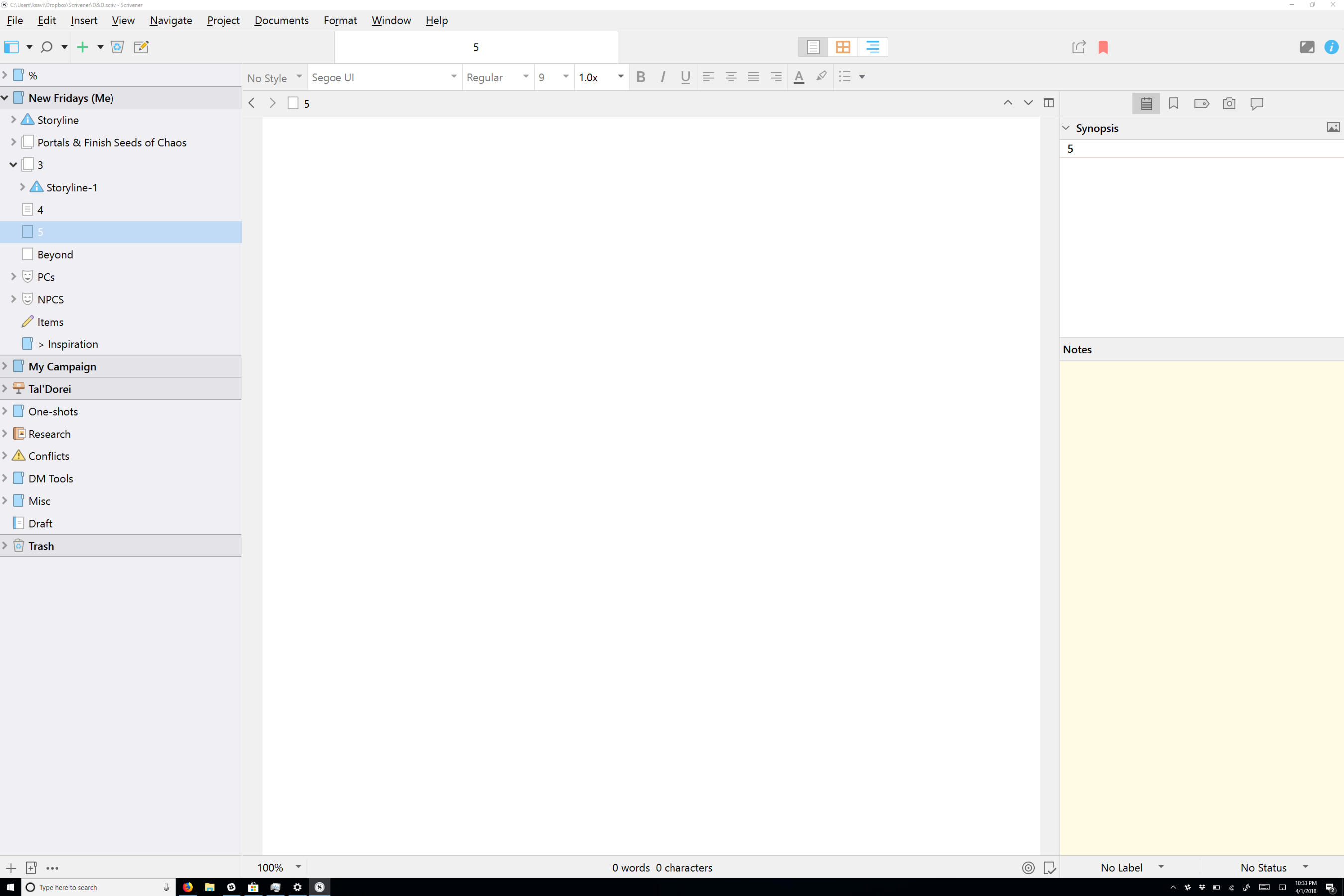This screenshot has height=896, width=1344.
Task: Open the File menu
Action: (x=15, y=20)
